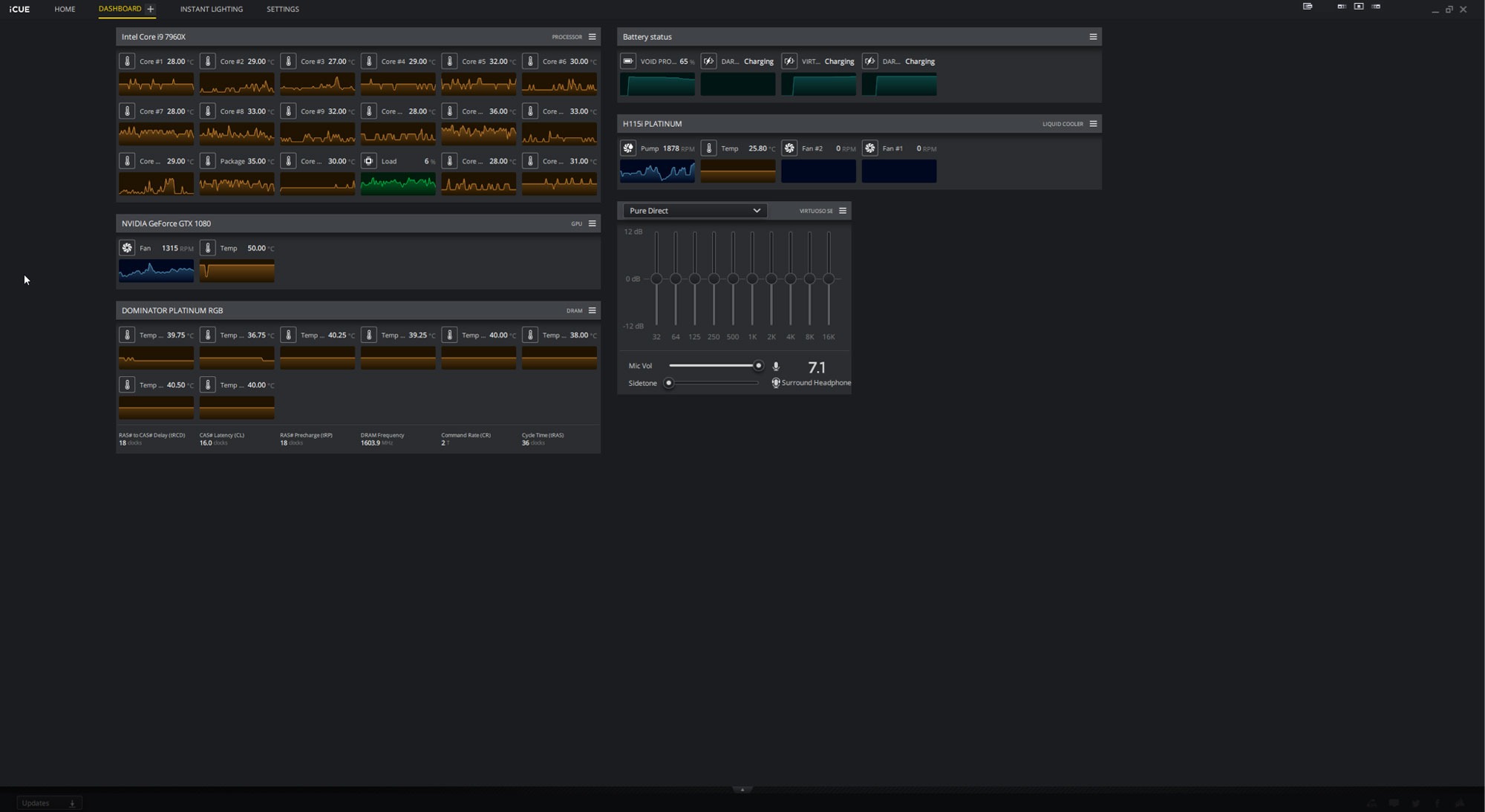1485x812 pixels.
Task: Click the 'PROCESSOR' label
Action: pos(567,37)
